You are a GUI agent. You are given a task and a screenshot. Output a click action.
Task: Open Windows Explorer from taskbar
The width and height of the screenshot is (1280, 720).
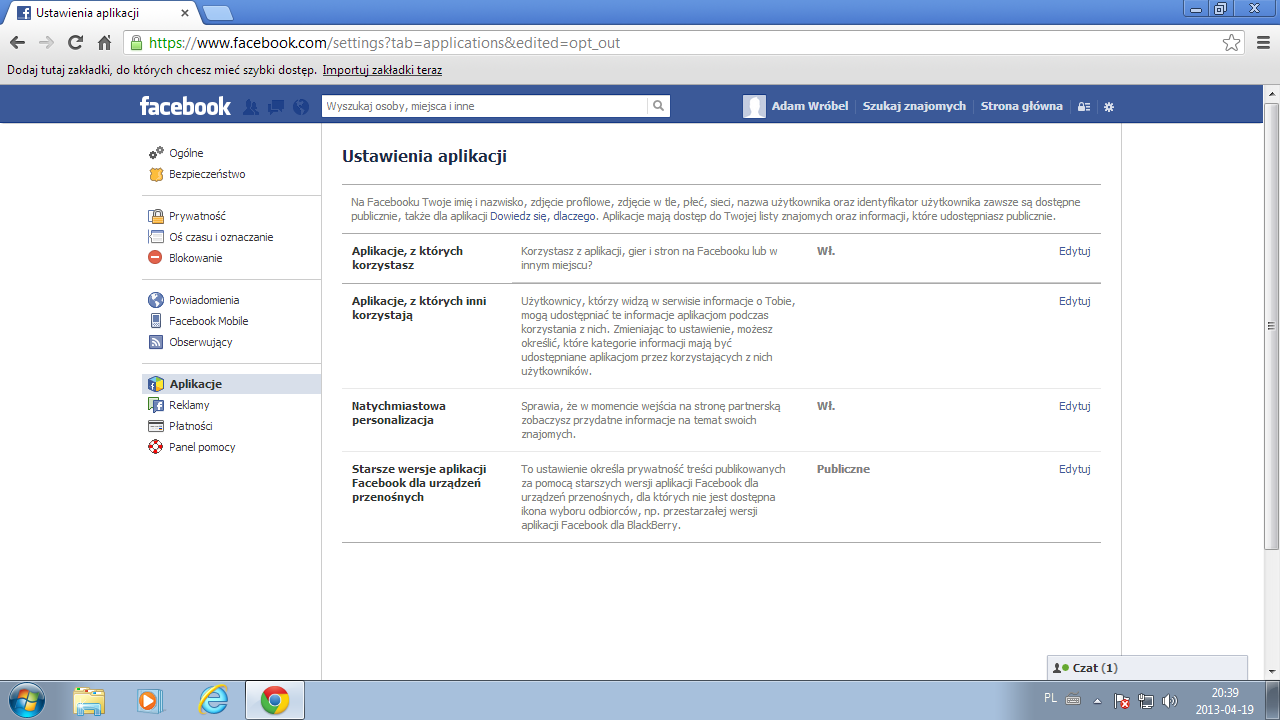pos(89,700)
